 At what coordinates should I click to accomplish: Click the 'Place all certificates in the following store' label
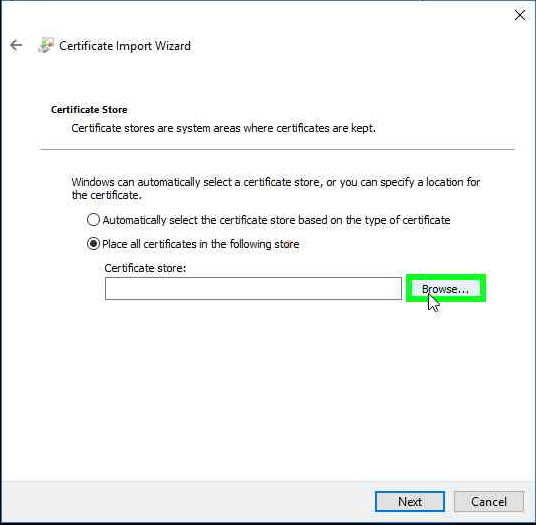tap(201, 244)
